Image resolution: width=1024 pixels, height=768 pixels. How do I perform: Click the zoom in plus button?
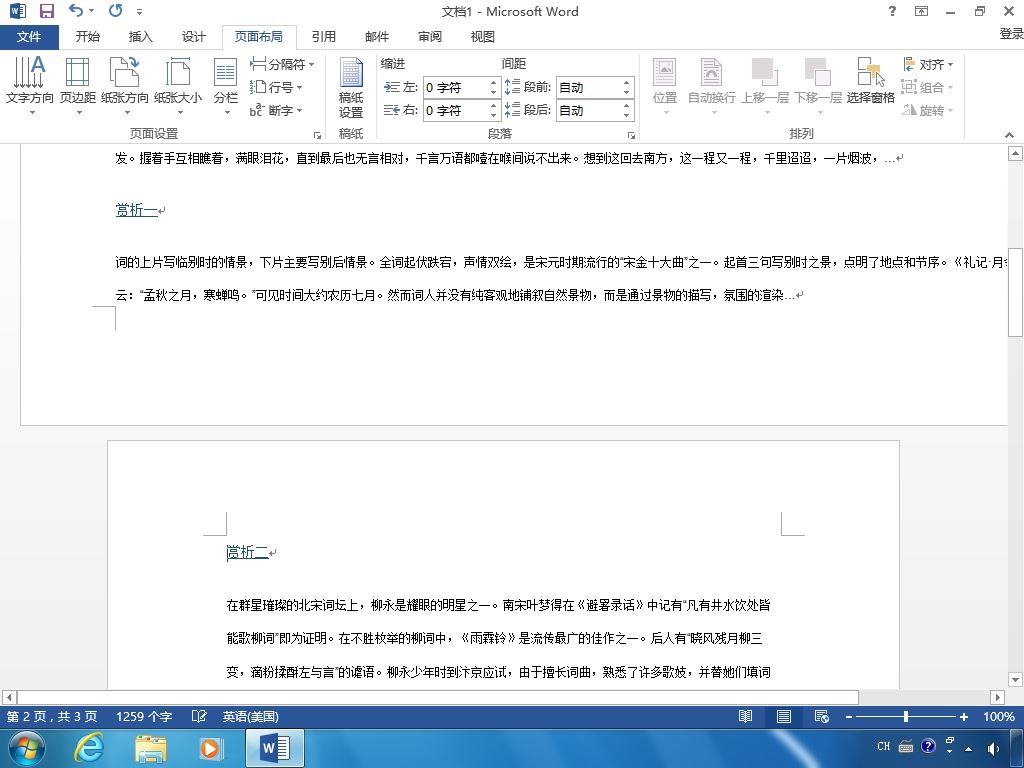coord(963,716)
